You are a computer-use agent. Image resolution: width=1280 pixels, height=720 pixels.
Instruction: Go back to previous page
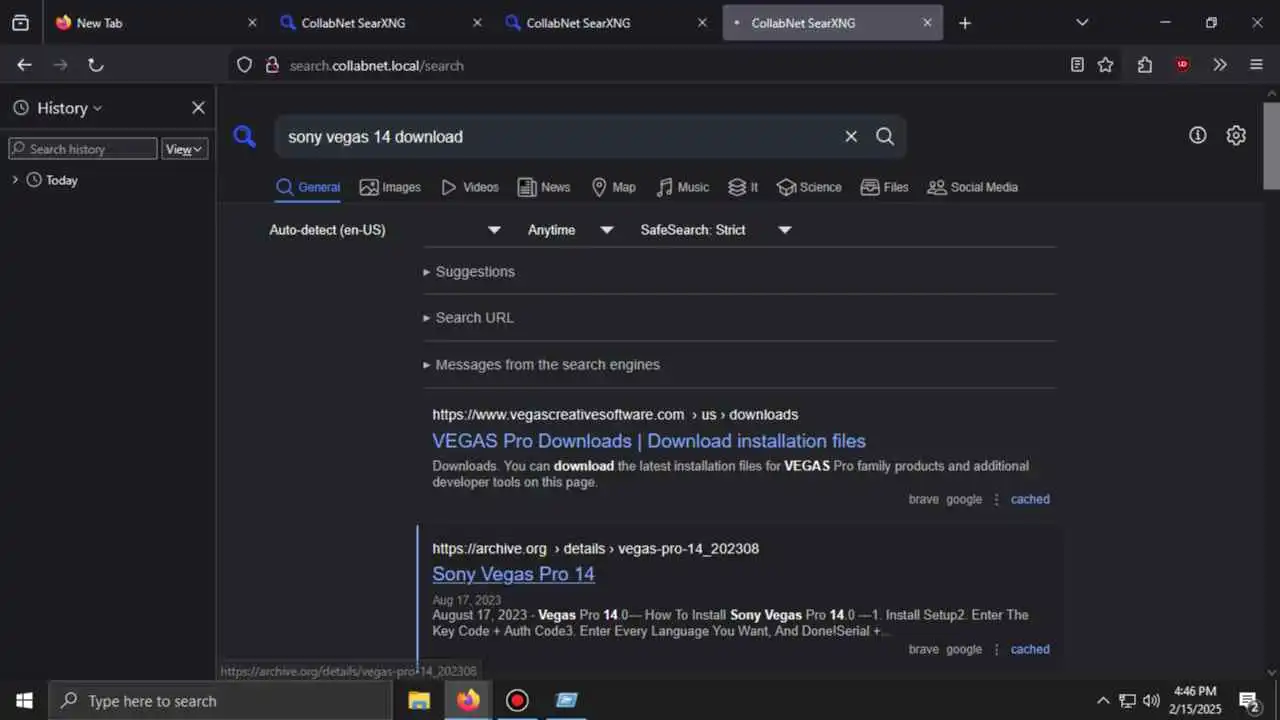25,65
